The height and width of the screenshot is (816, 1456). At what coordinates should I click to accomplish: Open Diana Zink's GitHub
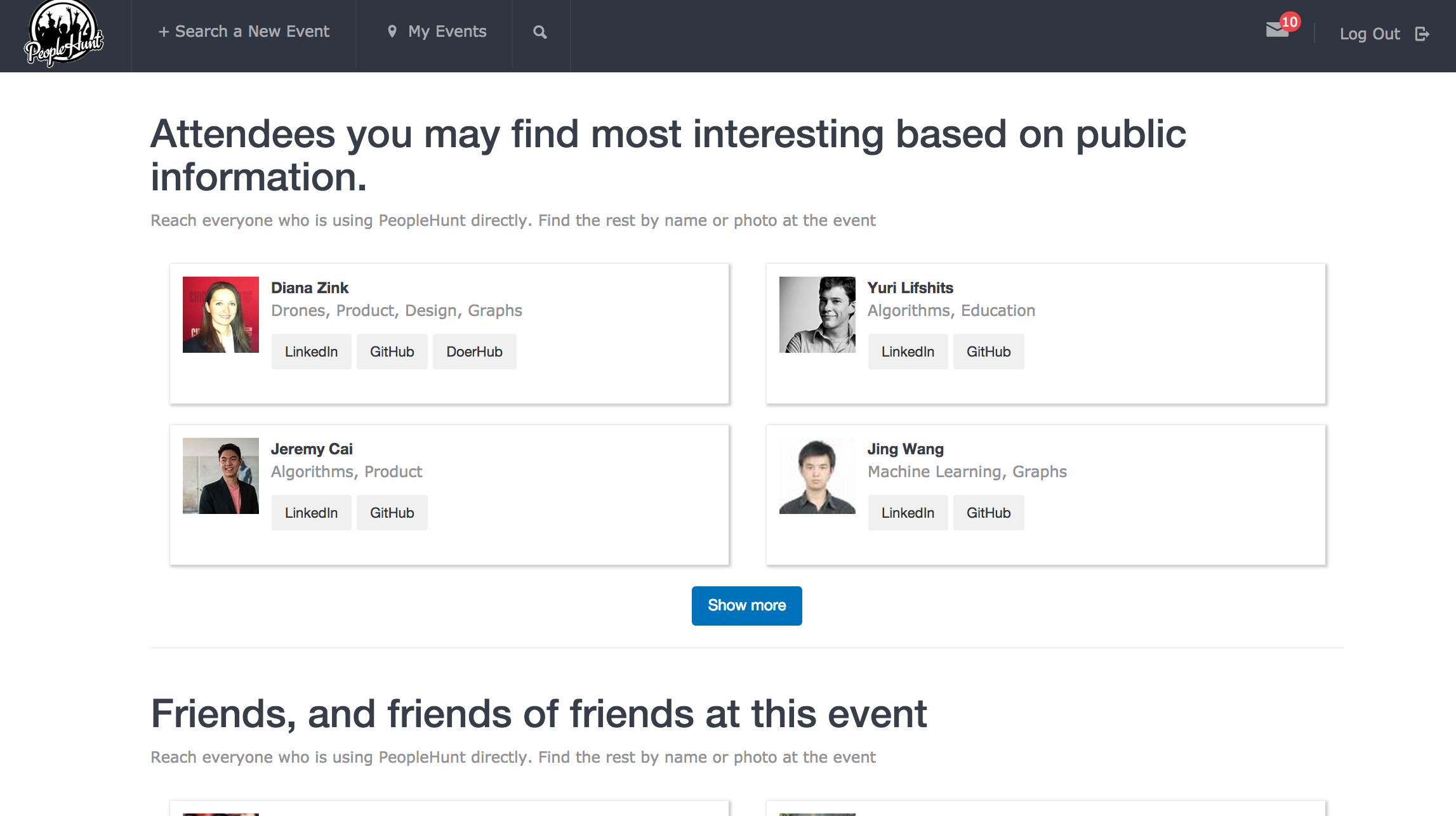coord(392,352)
